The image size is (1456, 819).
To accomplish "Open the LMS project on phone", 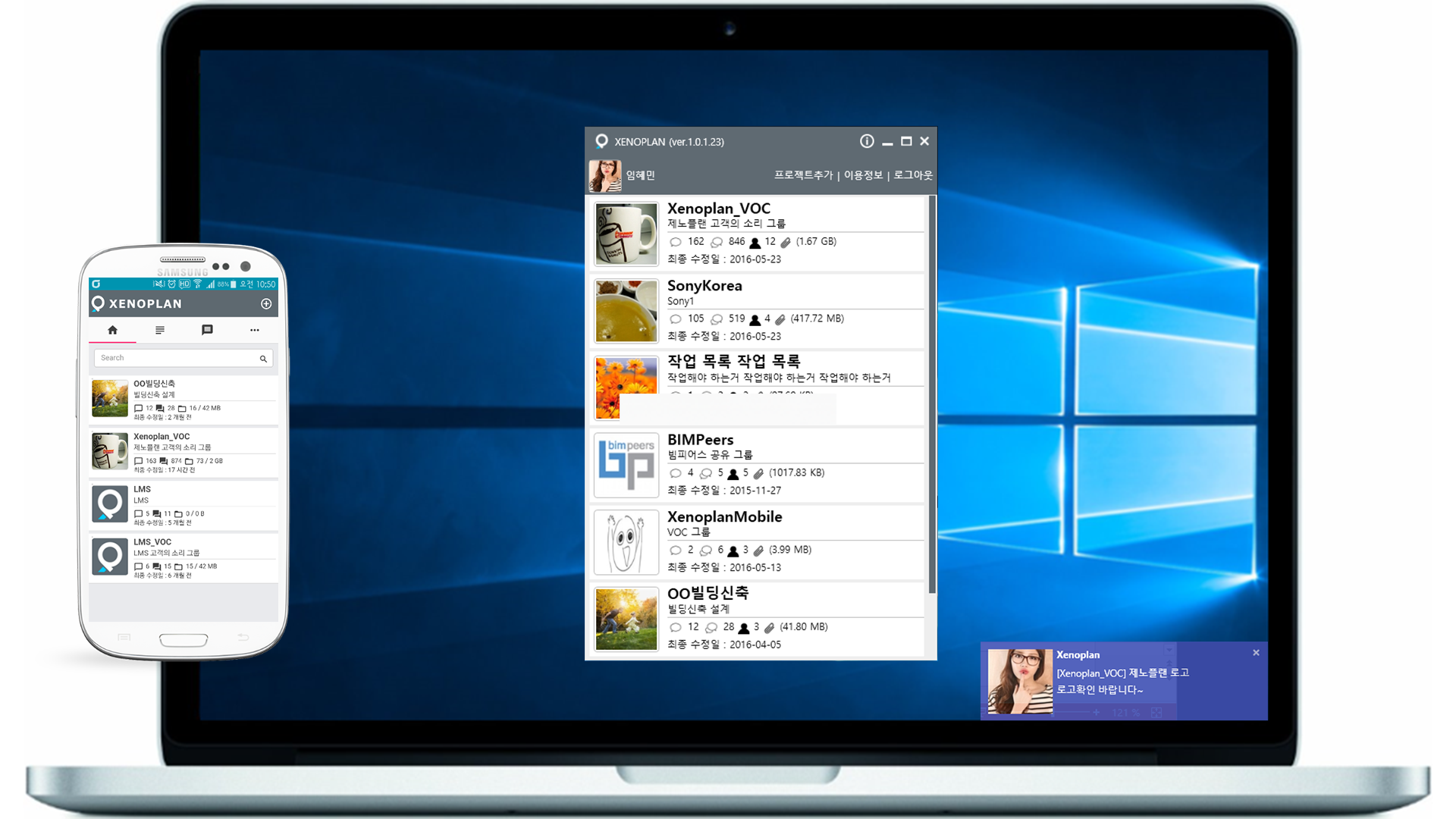I will (x=183, y=506).
